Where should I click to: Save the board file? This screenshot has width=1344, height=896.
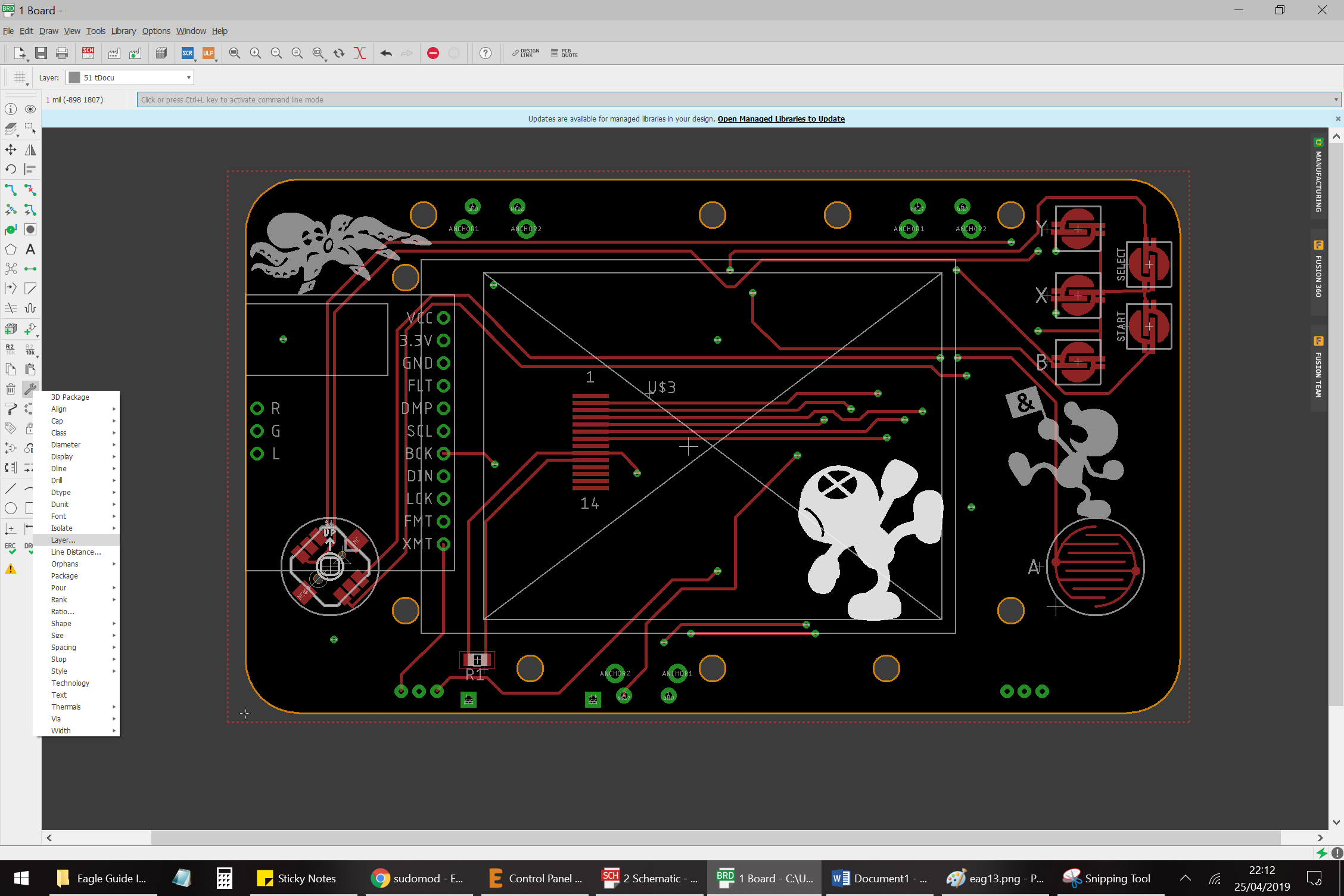(x=41, y=54)
